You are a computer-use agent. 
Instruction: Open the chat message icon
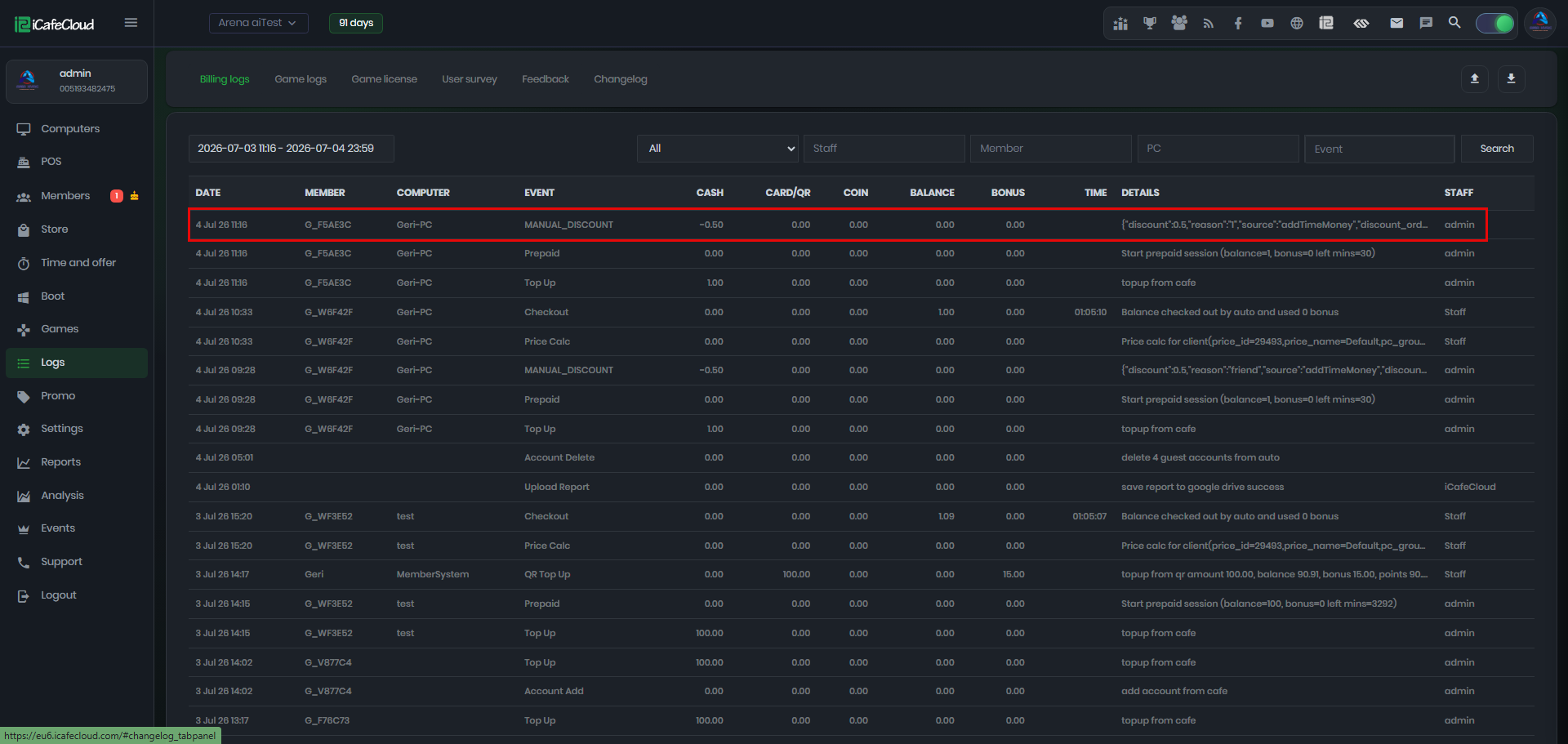pyautogui.click(x=1426, y=23)
